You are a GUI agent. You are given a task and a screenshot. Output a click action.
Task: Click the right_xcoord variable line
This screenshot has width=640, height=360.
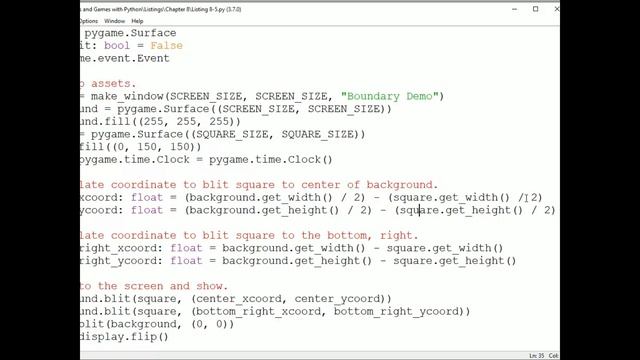[x=292, y=248]
